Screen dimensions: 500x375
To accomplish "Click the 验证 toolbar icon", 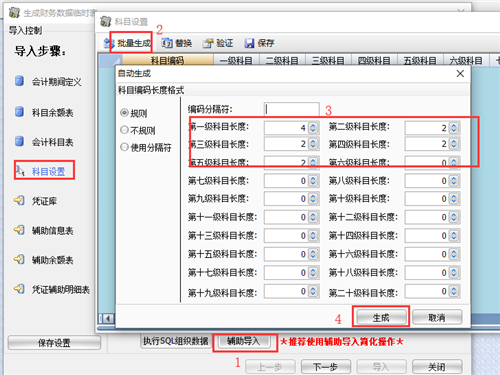I will pyautogui.click(x=208, y=43).
